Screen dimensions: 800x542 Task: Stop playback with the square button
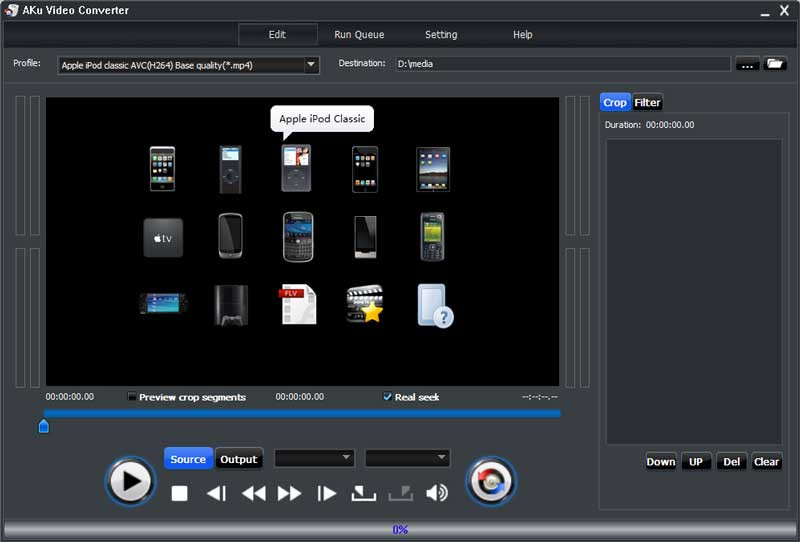(x=180, y=494)
